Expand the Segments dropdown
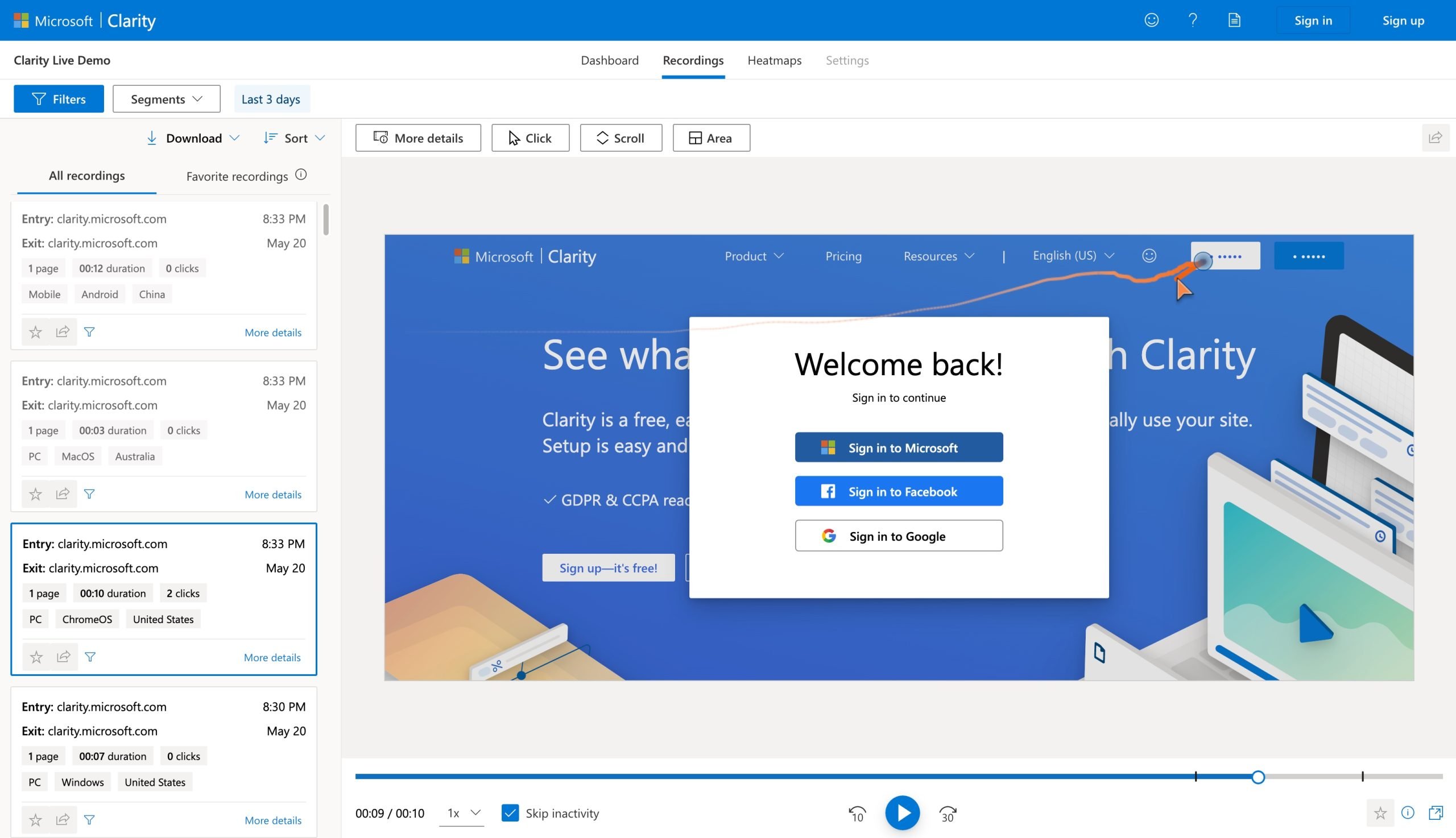The height and width of the screenshot is (838, 1456). (x=166, y=98)
